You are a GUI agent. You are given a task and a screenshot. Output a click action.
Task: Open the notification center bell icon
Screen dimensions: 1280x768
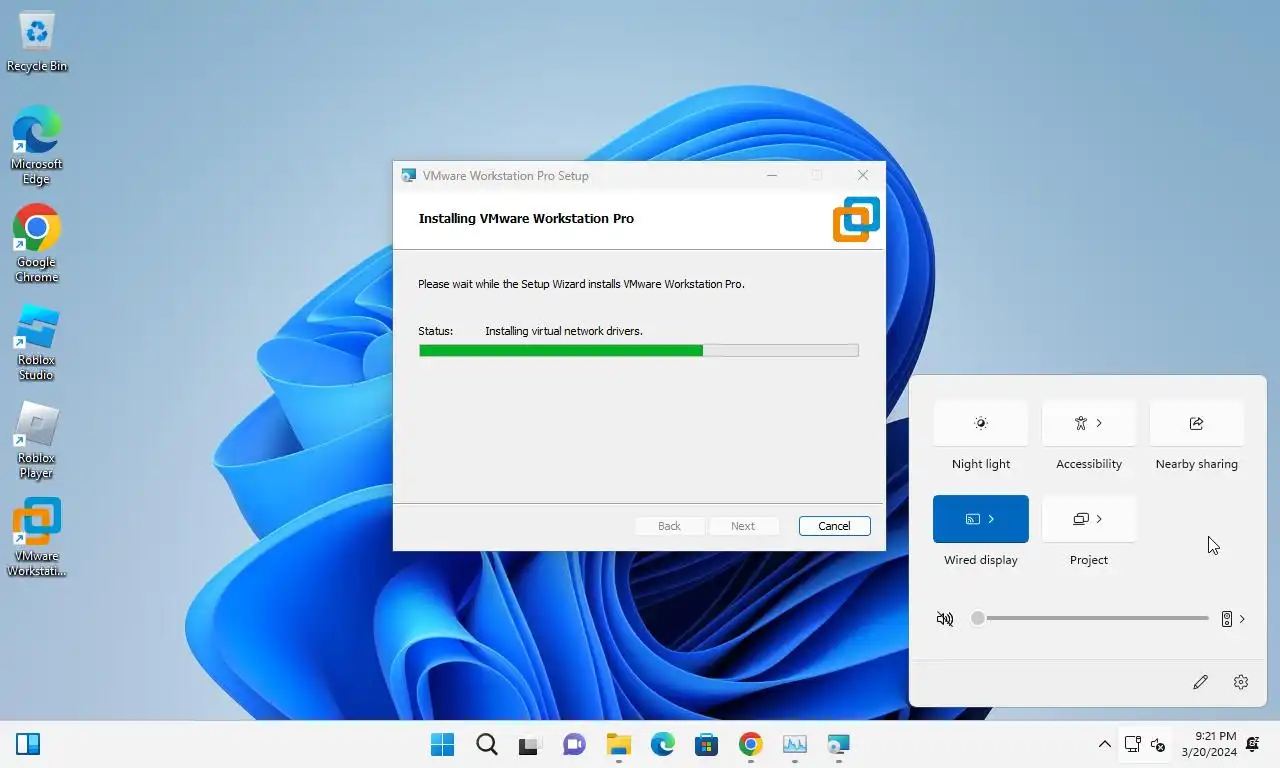pyautogui.click(x=1253, y=744)
